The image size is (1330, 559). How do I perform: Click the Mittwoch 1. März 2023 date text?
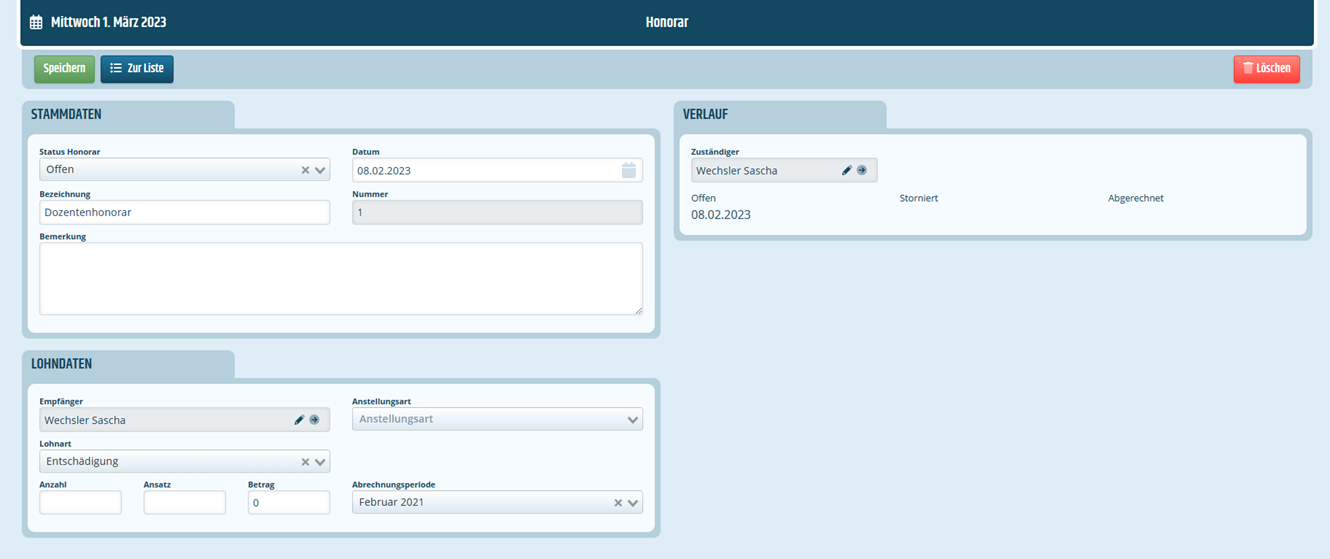(x=109, y=22)
